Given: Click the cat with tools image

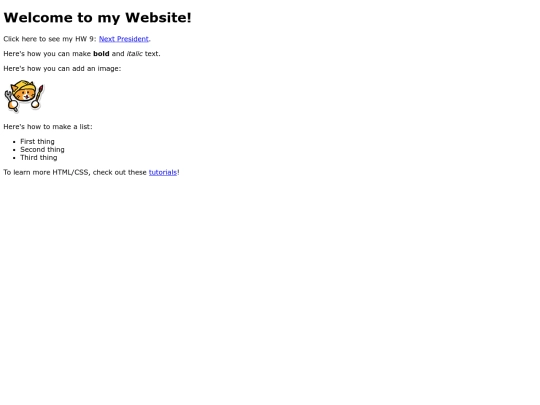Looking at the screenshot, I should point(24,96).
